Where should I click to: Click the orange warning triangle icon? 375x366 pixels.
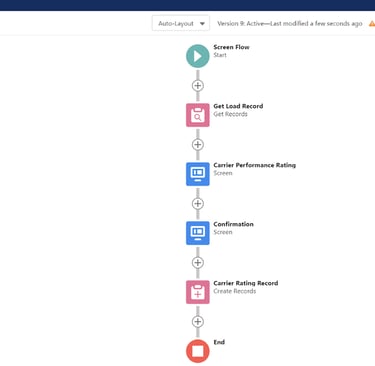coord(372,24)
